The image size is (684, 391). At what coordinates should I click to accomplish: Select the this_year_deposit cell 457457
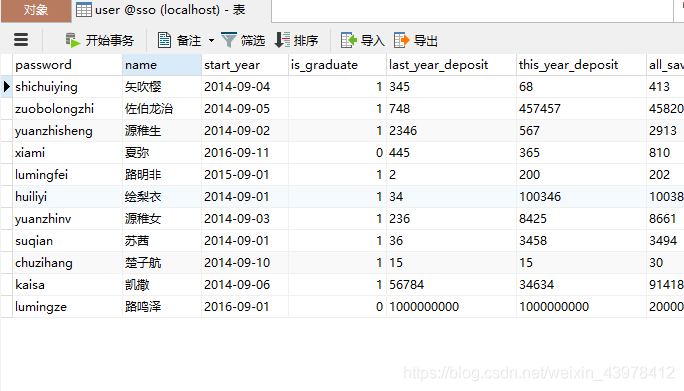(581, 109)
